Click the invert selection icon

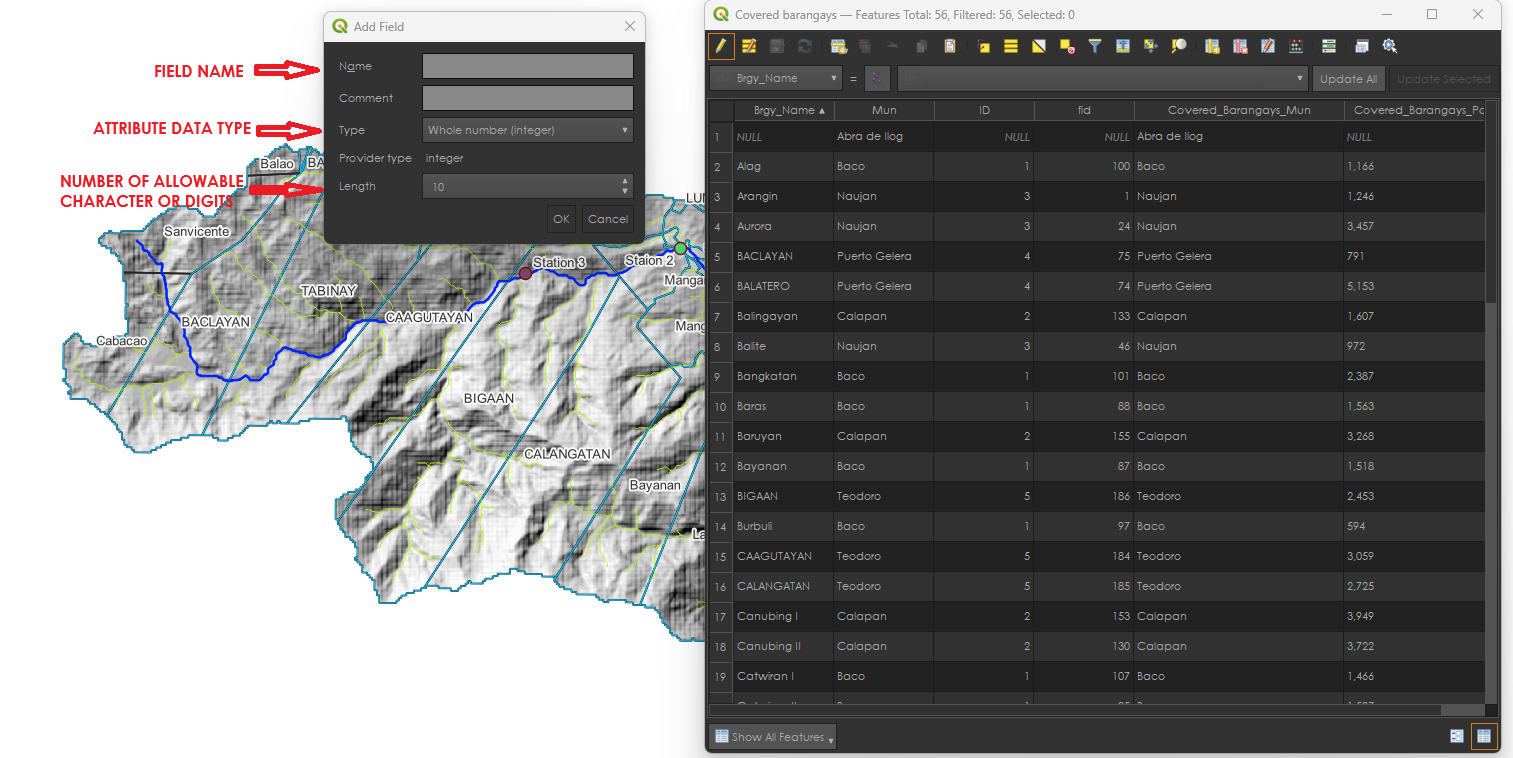click(1039, 46)
